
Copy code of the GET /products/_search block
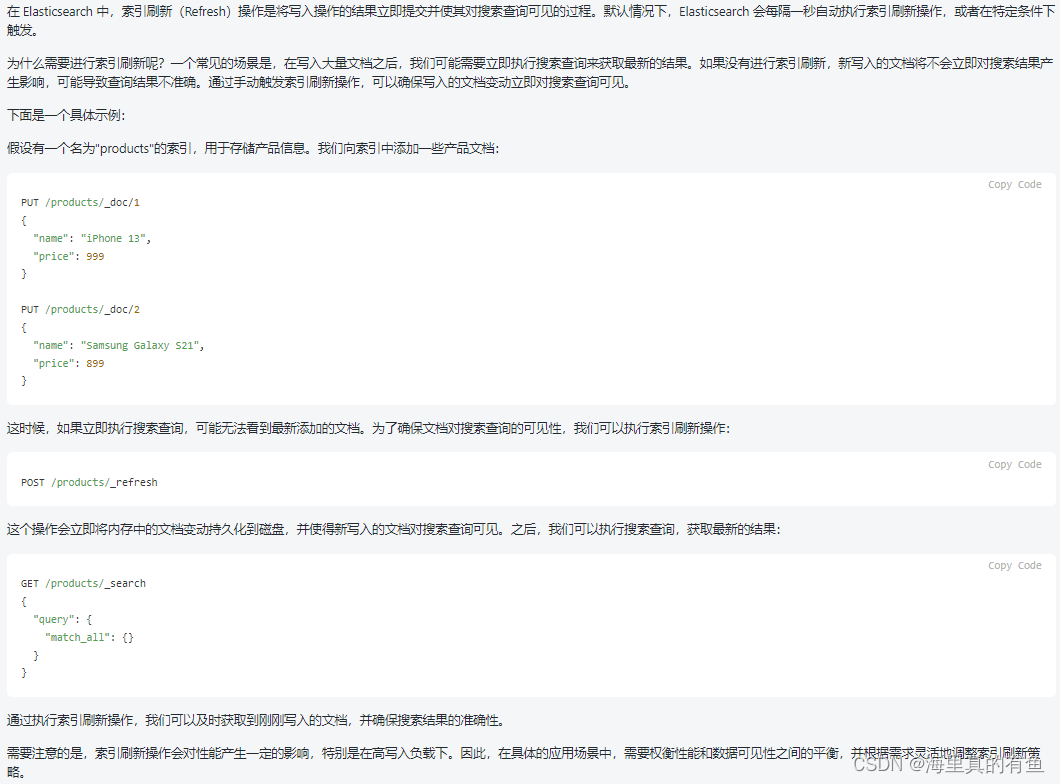pyautogui.click(x=1014, y=565)
